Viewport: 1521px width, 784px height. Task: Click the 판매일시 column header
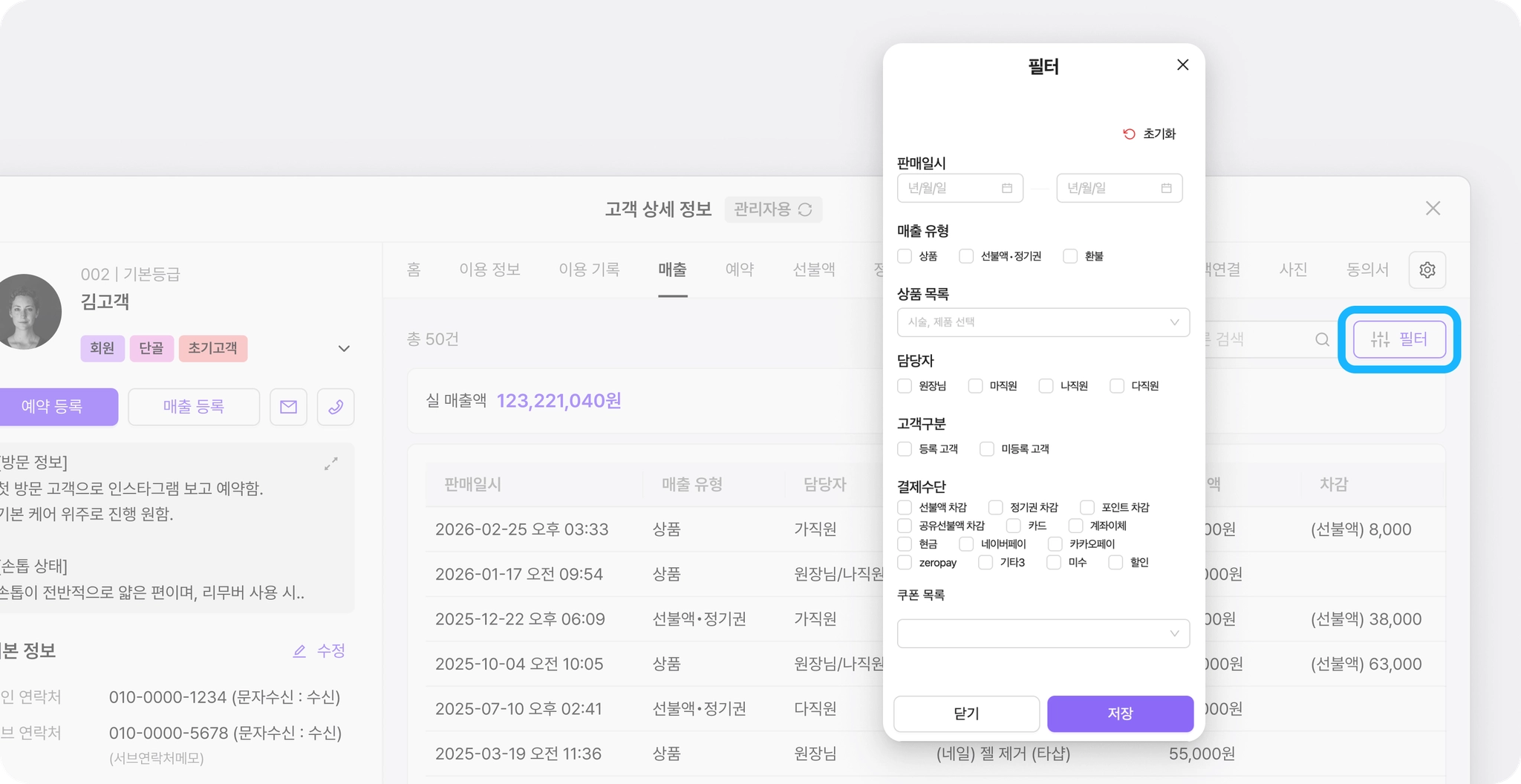coord(472,485)
